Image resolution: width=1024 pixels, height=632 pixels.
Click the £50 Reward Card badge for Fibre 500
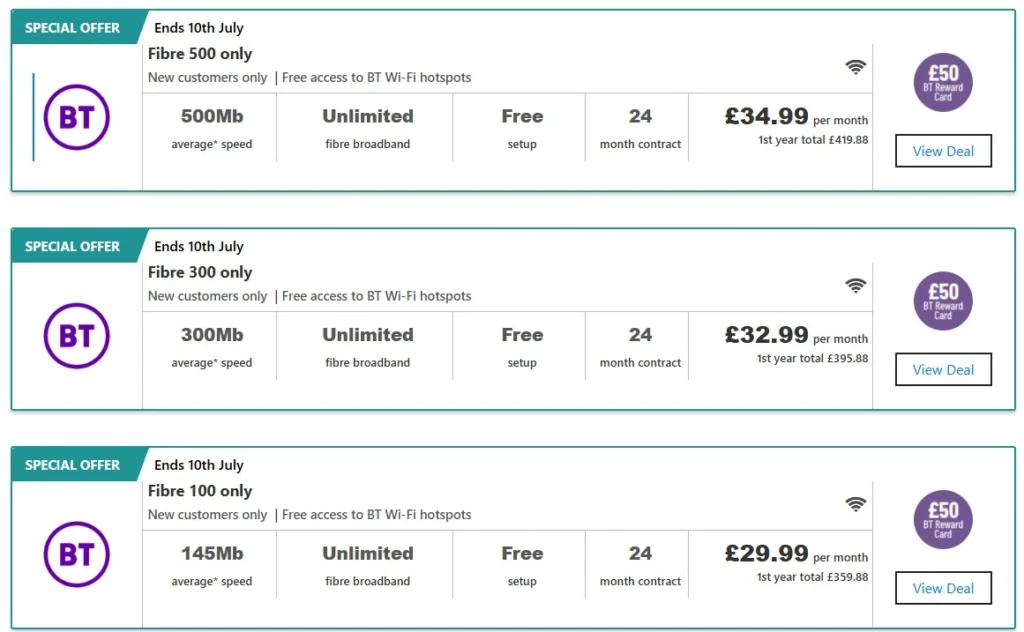[x=943, y=82]
